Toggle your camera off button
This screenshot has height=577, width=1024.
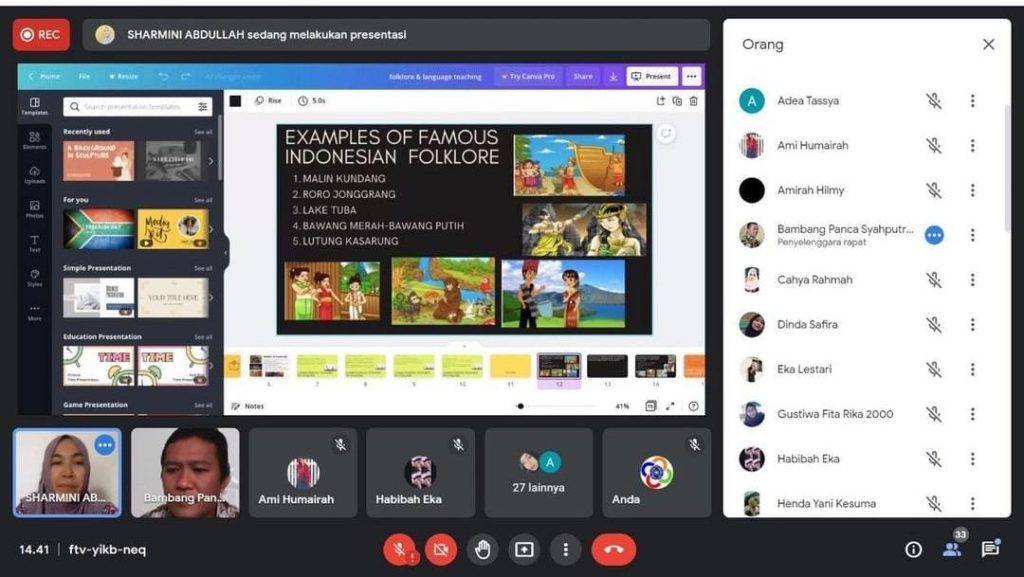(440, 549)
